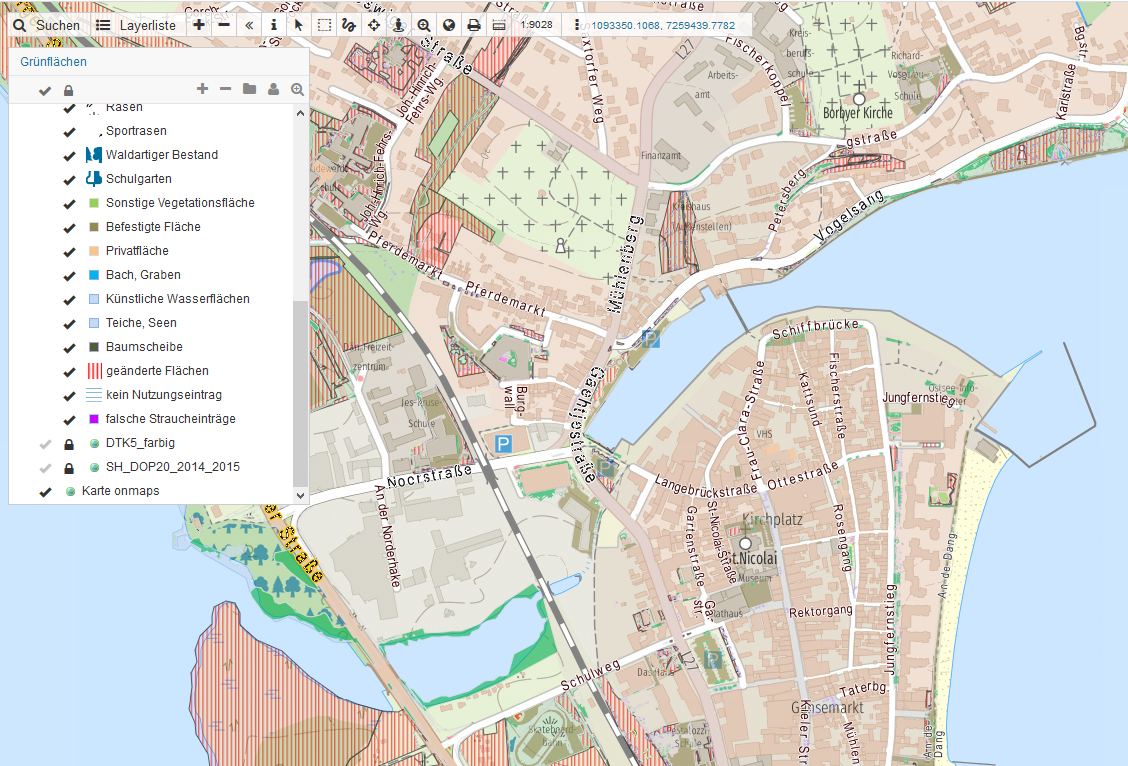Collapse toolbar with double-chevron icon
1128x766 pixels.
point(249,25)
